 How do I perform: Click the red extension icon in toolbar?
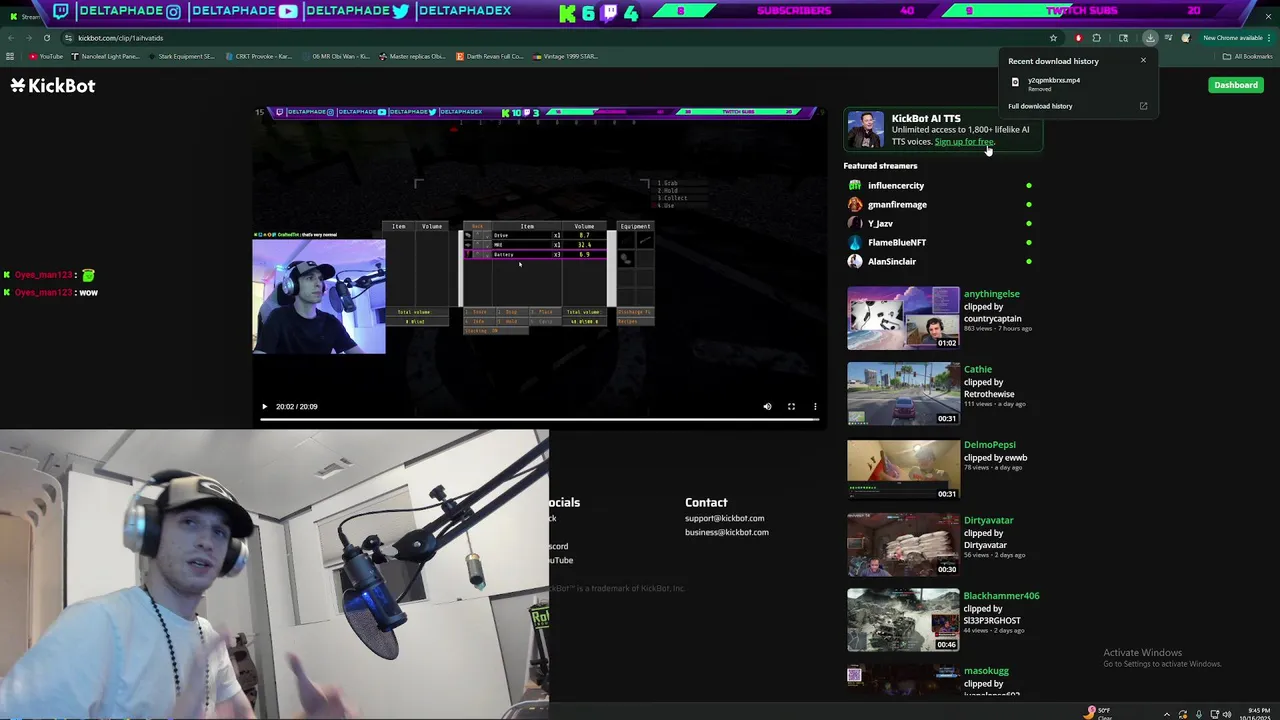[1078, 38]
